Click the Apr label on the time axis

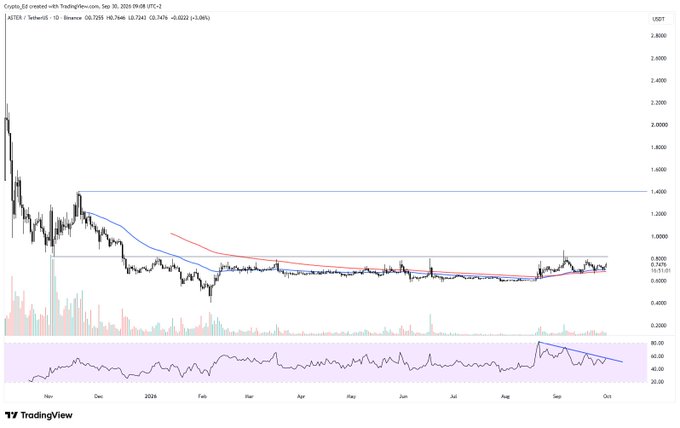point(301,396)
